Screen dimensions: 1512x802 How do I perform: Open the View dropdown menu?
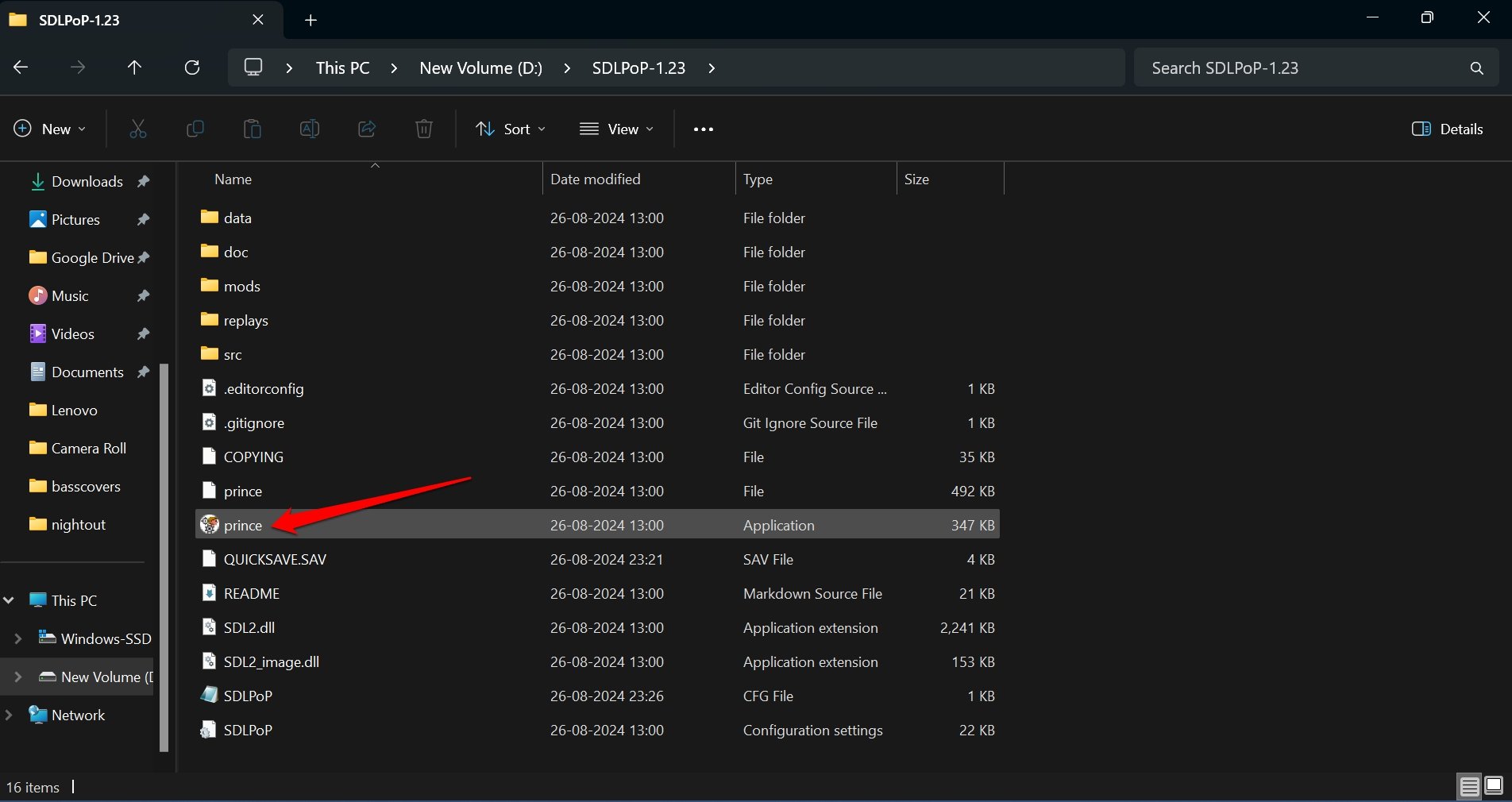pos(616,129)
